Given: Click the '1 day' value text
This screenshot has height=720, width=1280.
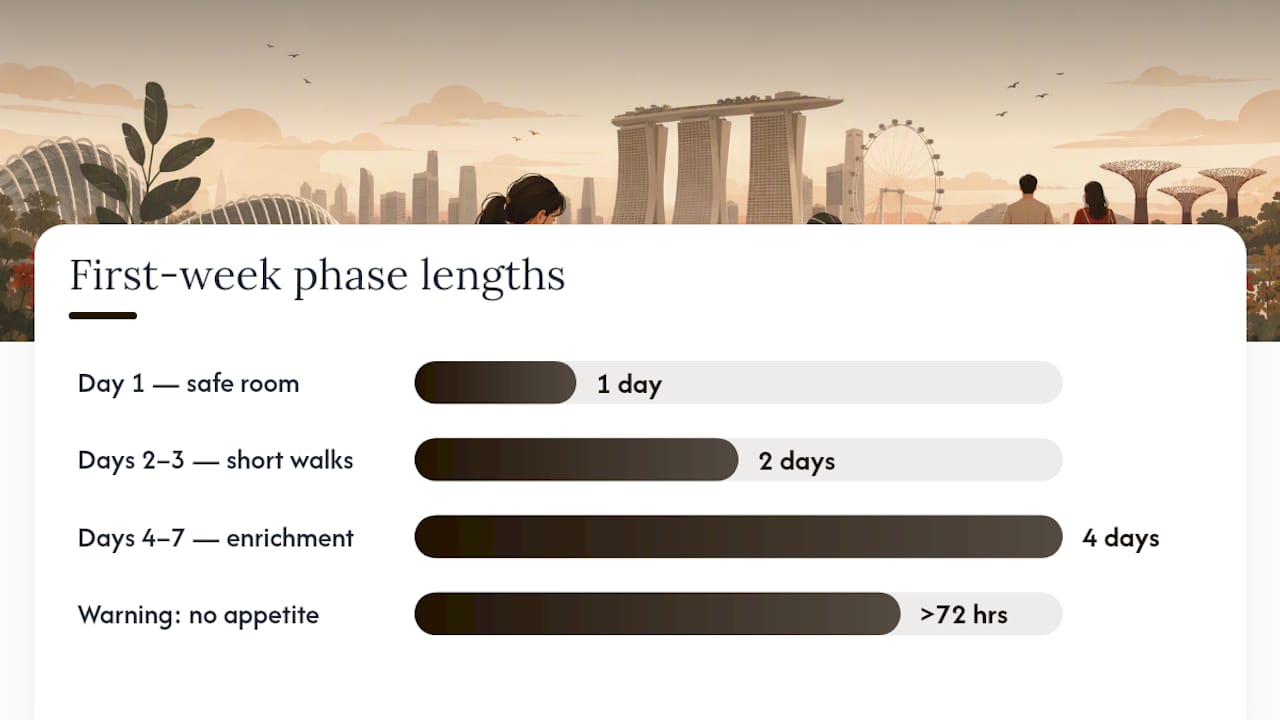Looking at the screenshot, I should point(629,384).
